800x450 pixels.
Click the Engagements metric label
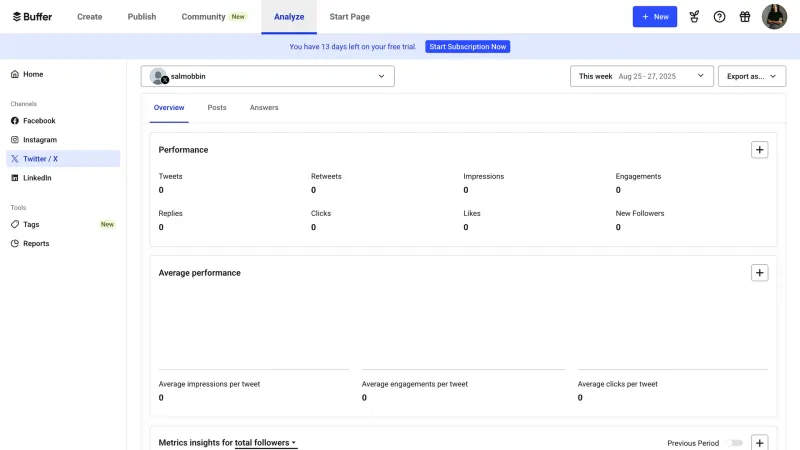(x=638, y=177)
